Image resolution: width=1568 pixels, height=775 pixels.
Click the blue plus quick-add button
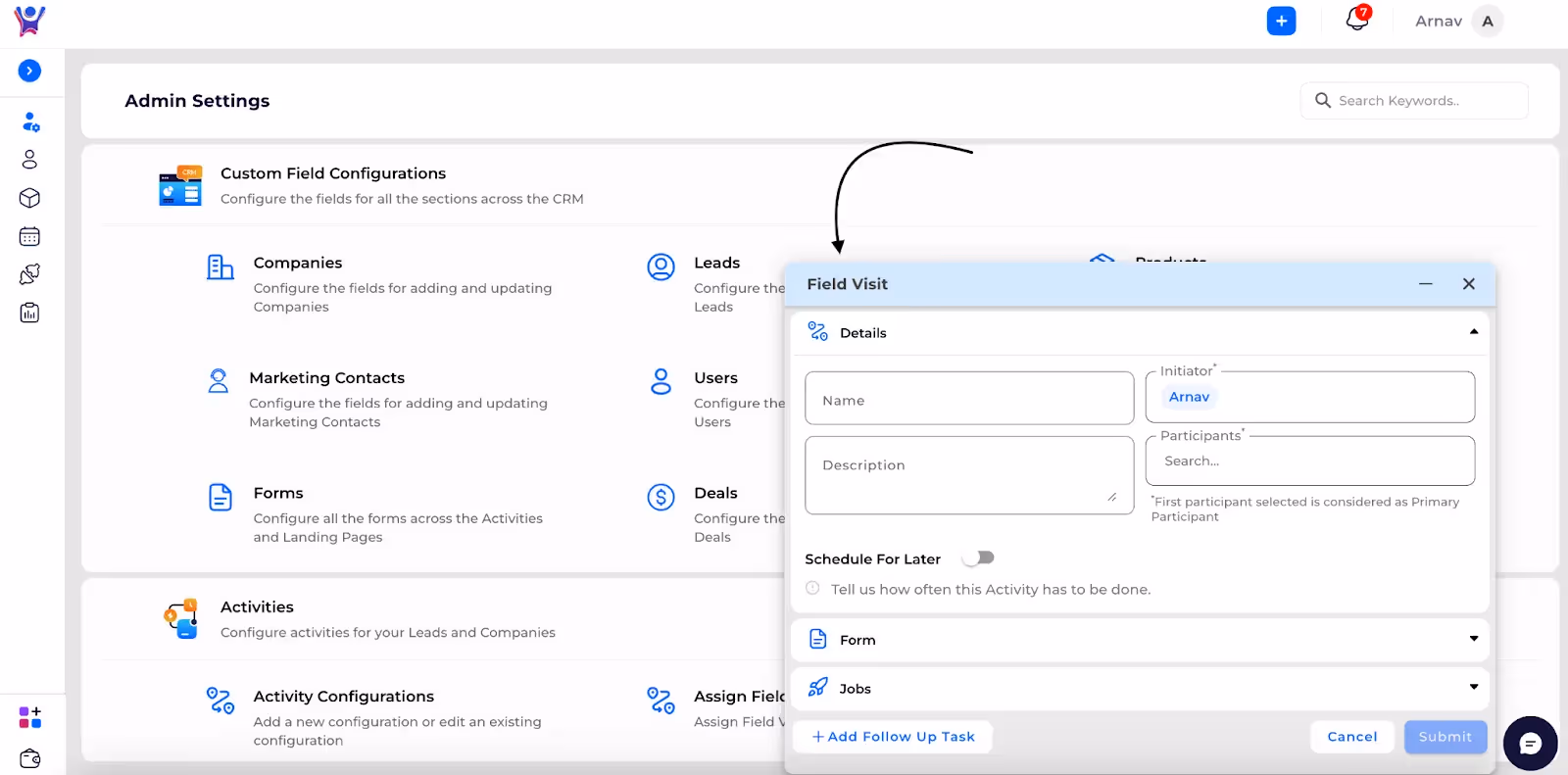[x=1281, y=21]
